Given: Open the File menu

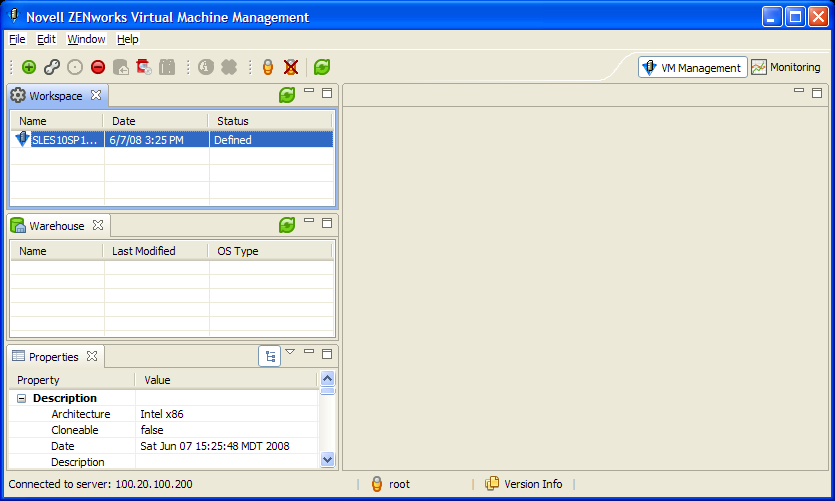Looking at the screenshot, I should 17,39.
